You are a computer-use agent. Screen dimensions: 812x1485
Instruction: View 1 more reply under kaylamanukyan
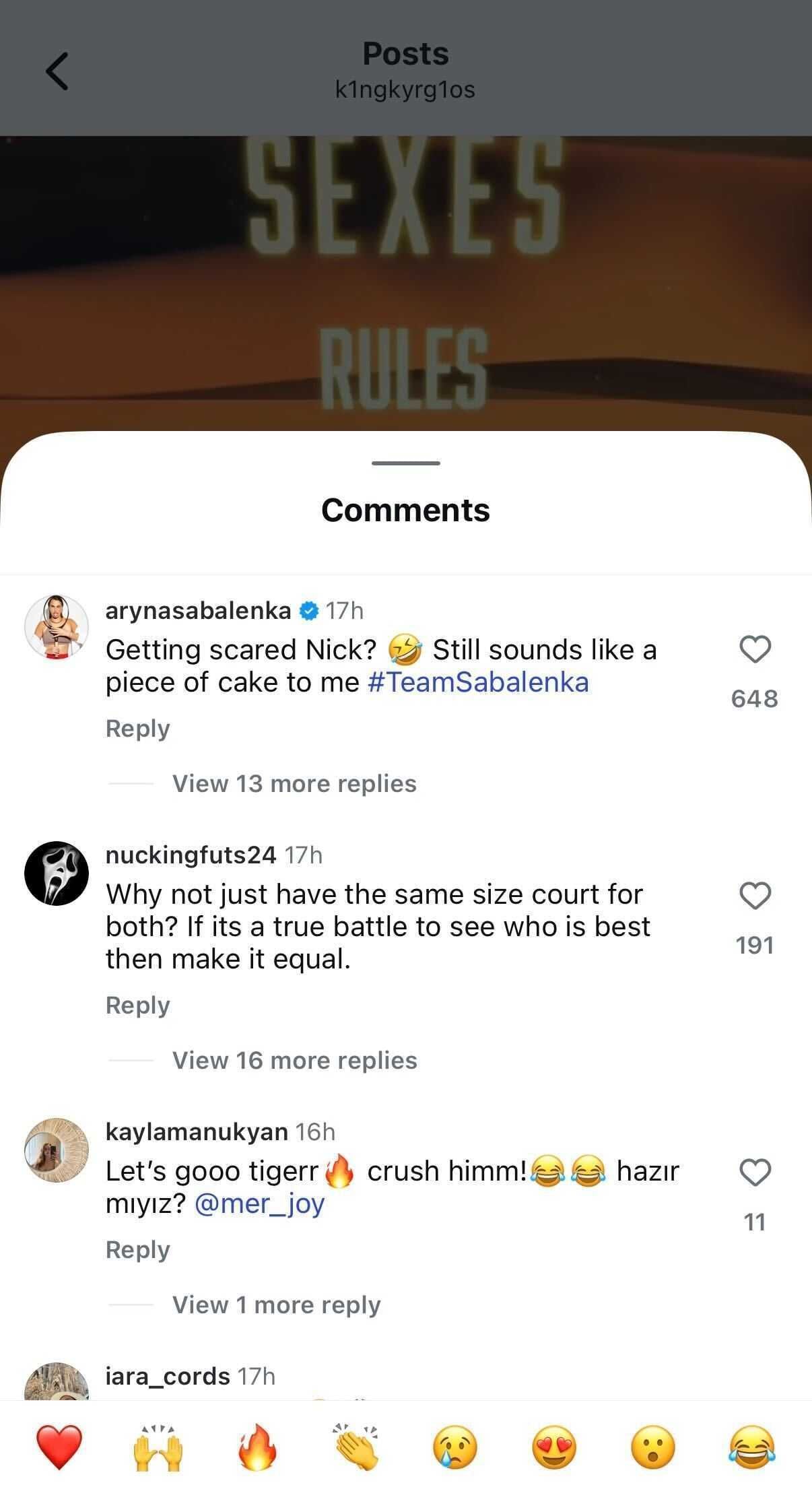(276, 1305)
